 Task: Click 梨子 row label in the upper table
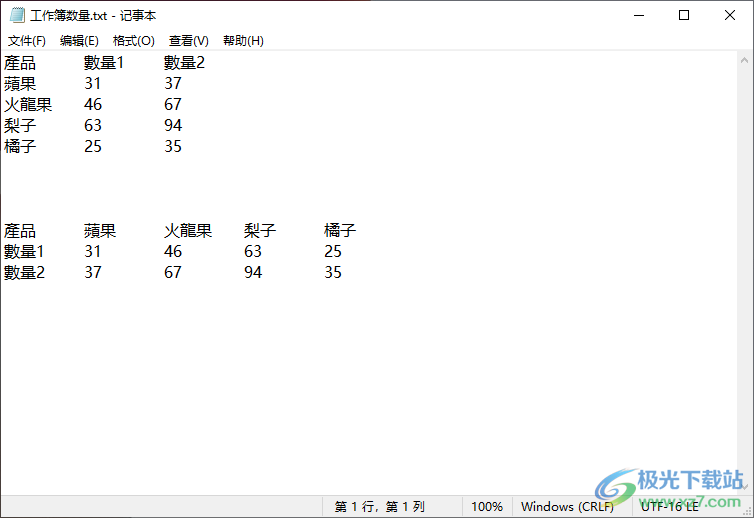pos(20,126)
